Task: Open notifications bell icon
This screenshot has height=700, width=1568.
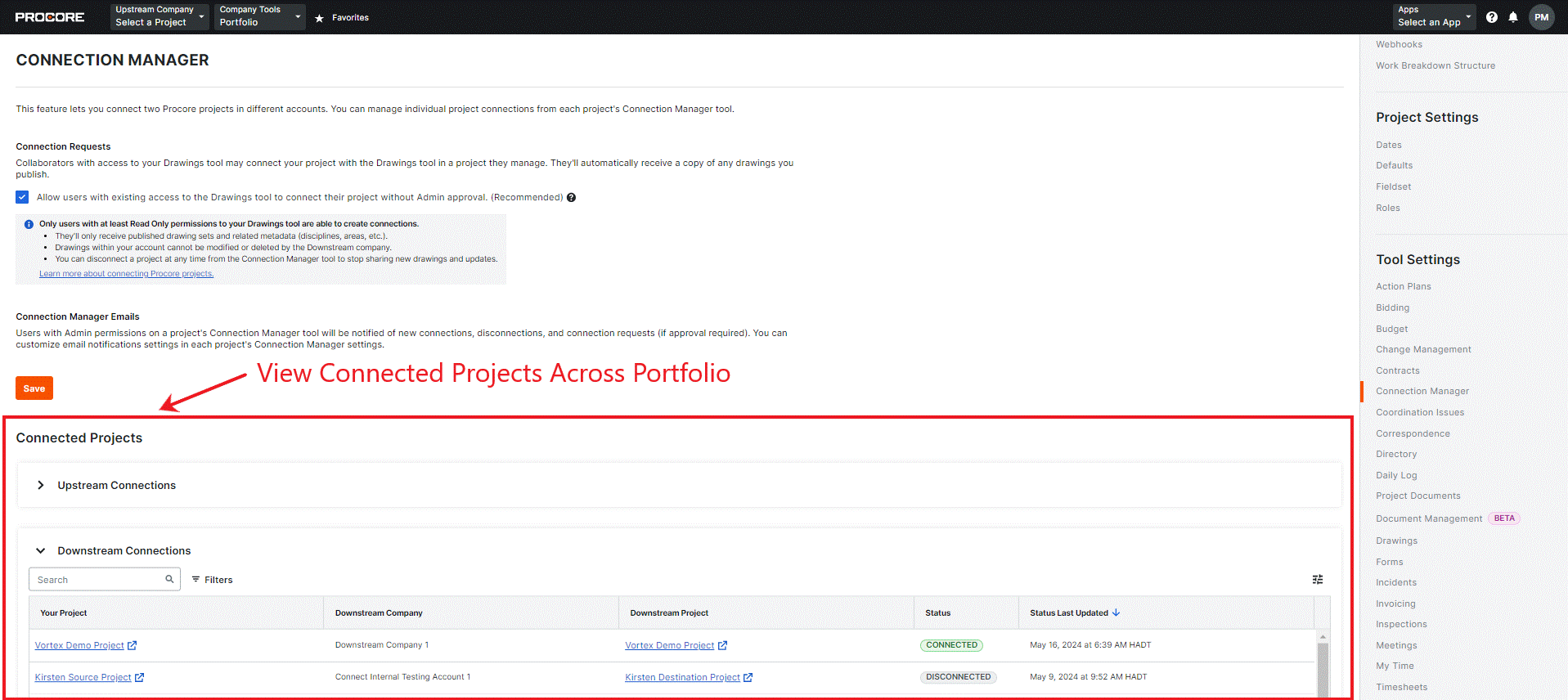Action: pyautogui.click(x=1513, y=17)
